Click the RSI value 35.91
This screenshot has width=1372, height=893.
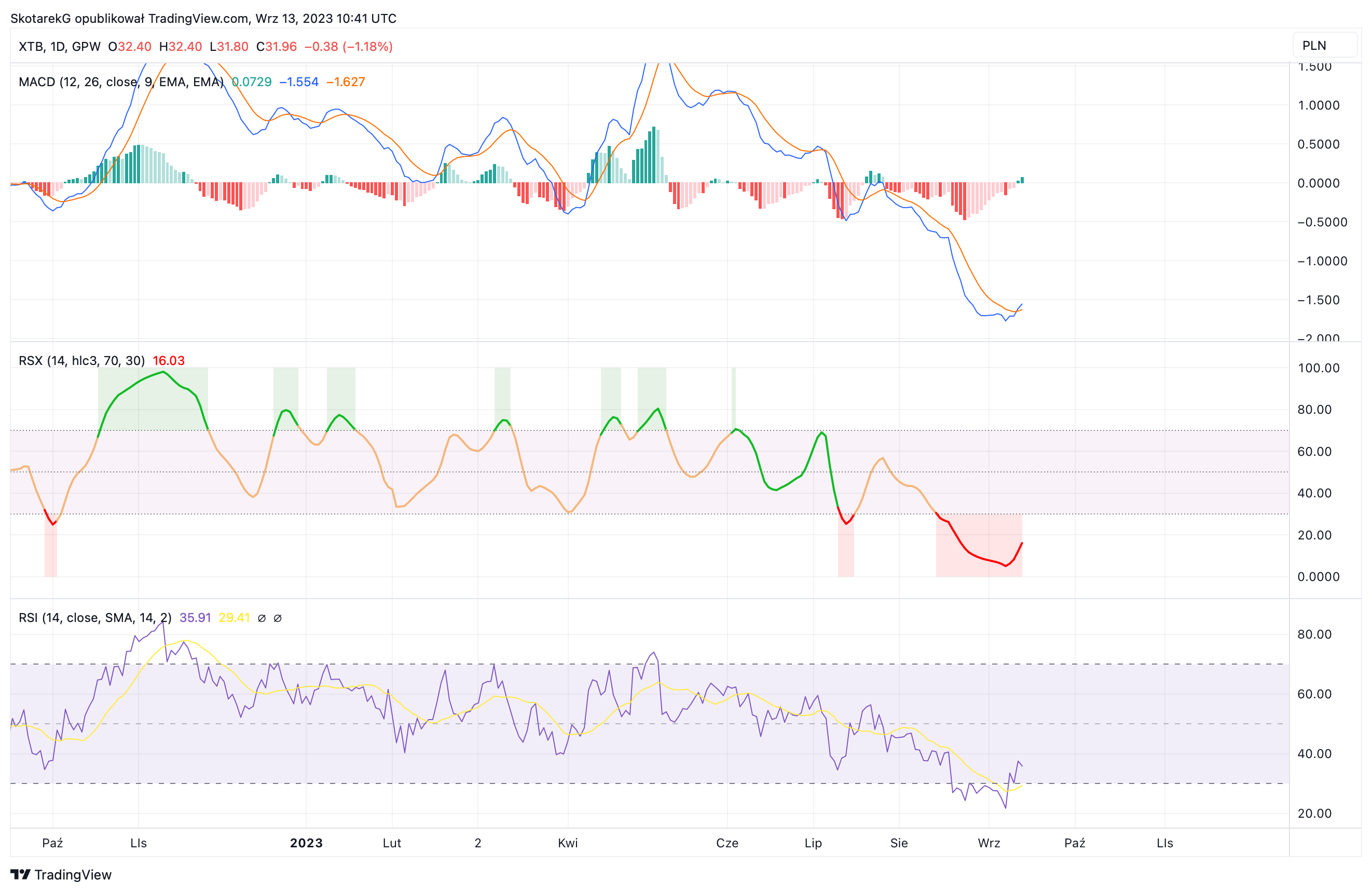(x=195, y=618)
